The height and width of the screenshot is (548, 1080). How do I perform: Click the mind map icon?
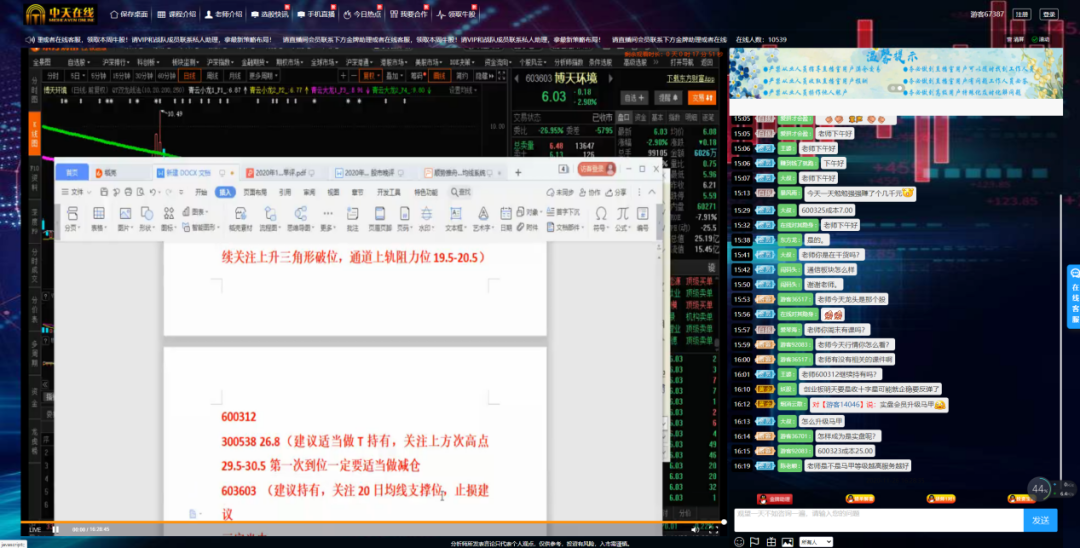[299, 216]
